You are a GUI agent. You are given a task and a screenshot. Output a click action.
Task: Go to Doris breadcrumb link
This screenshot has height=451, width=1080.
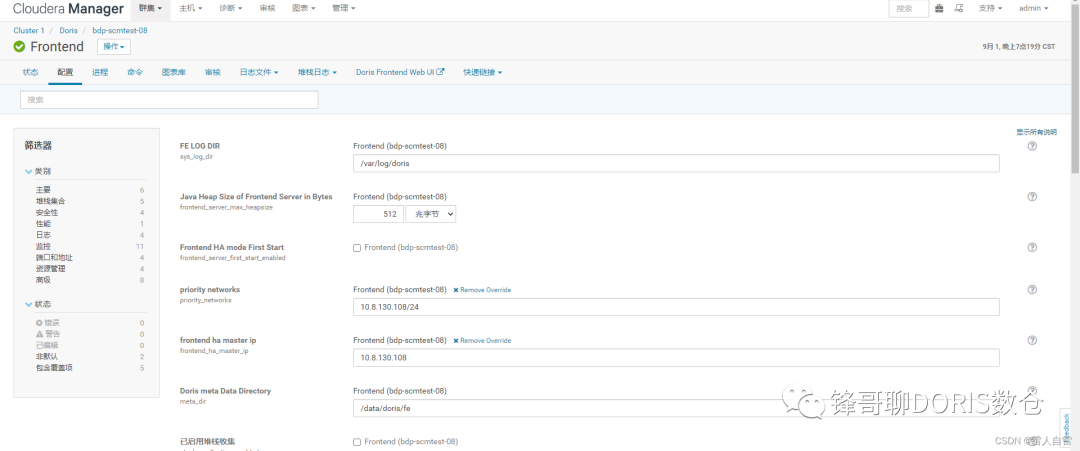[68, 30]
